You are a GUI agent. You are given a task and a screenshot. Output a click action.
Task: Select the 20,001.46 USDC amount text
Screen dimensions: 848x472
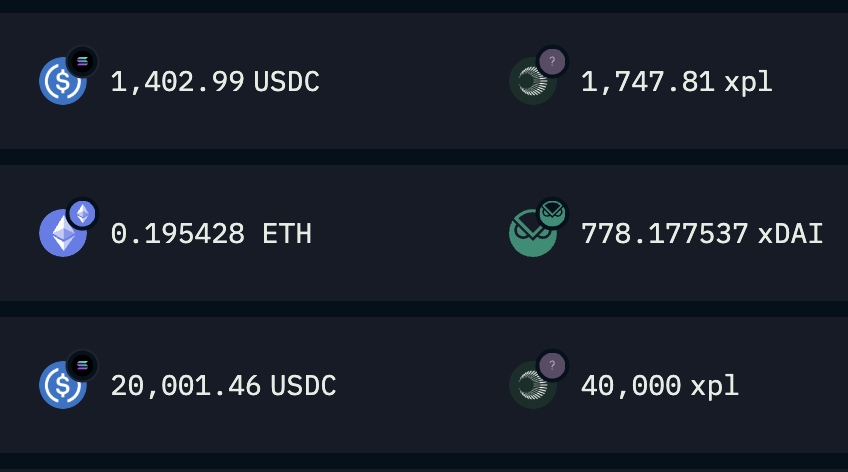[x=223, y=386]
